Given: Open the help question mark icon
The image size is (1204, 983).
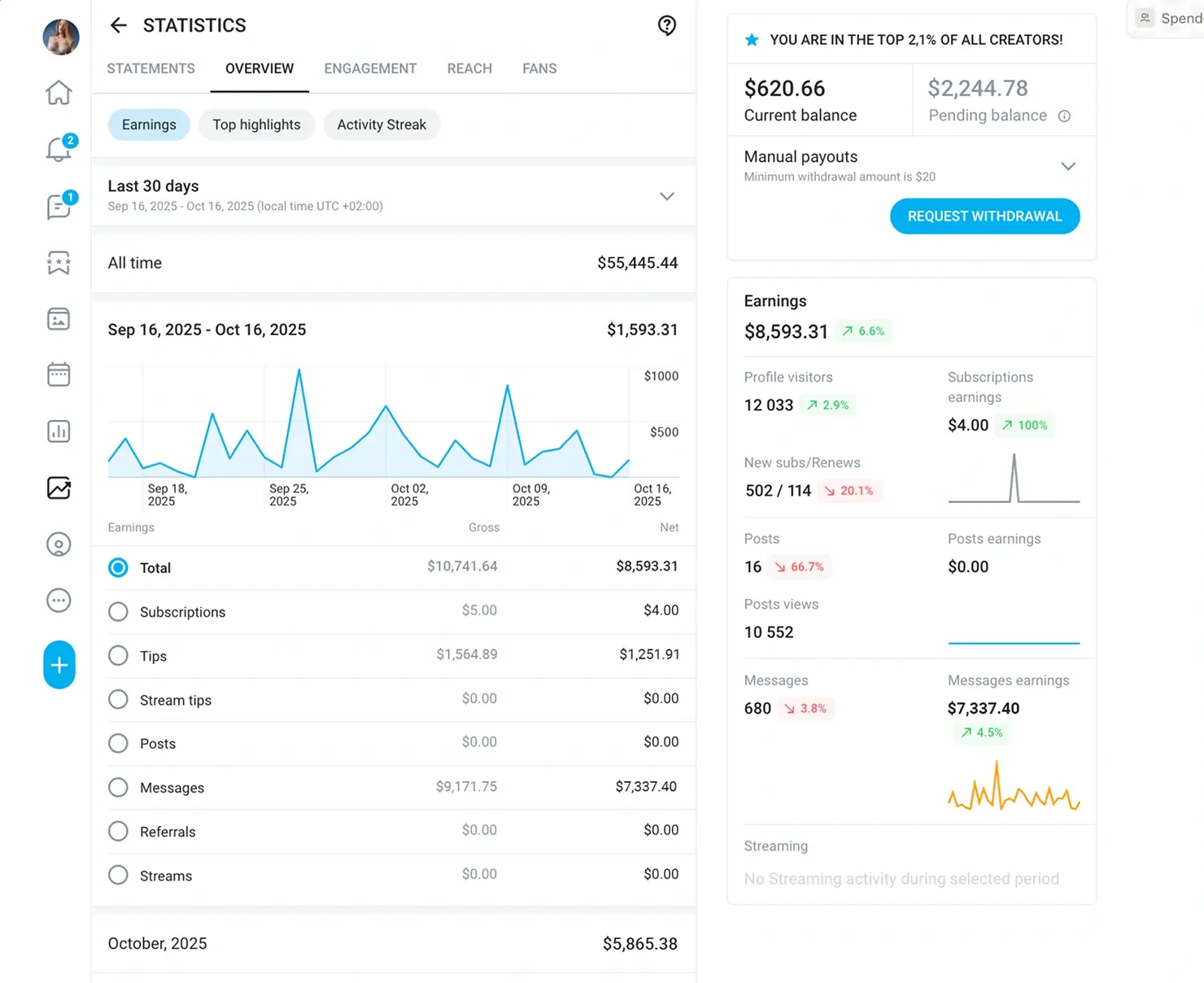Looking at the screenshot, I should pyautogui.click(x=666, y=25).
